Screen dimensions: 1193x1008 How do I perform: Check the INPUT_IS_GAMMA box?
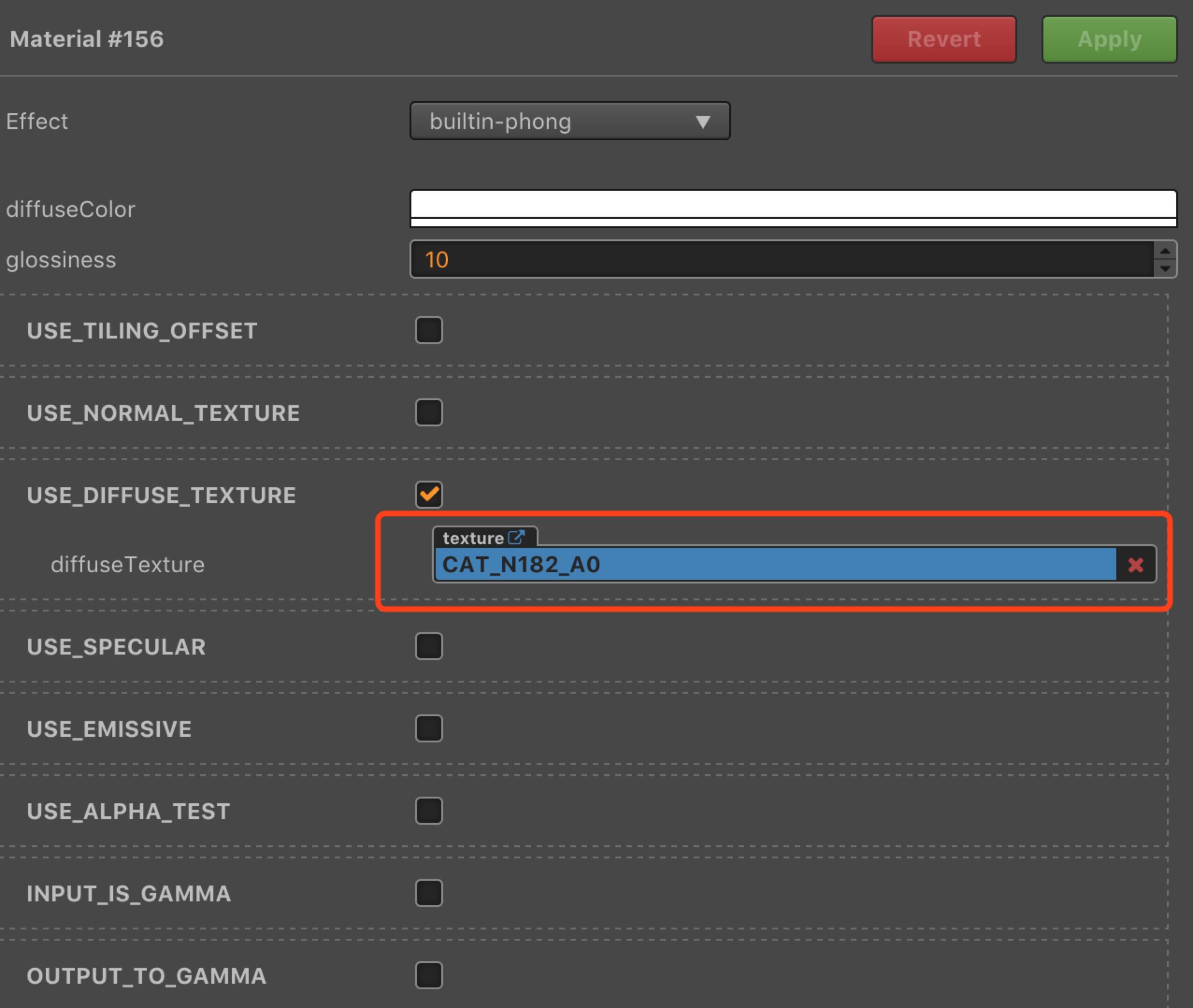(429, 893)
